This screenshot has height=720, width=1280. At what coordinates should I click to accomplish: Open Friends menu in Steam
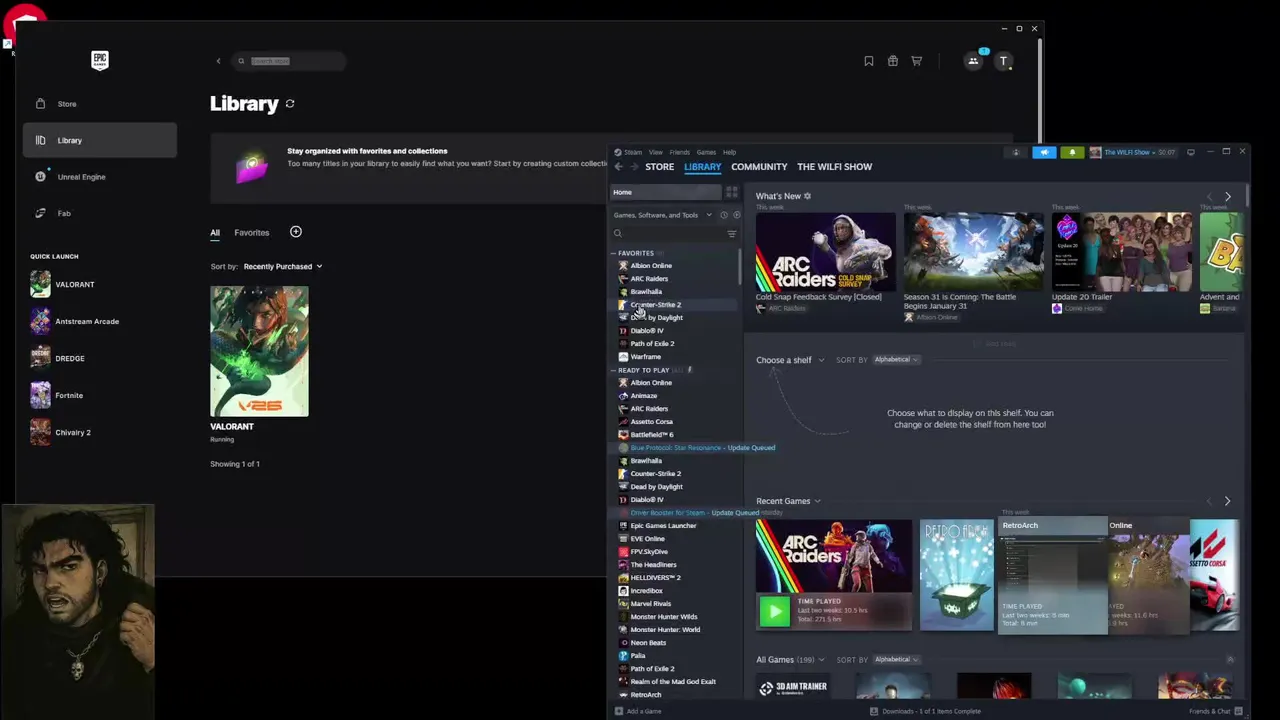[680, 152]
